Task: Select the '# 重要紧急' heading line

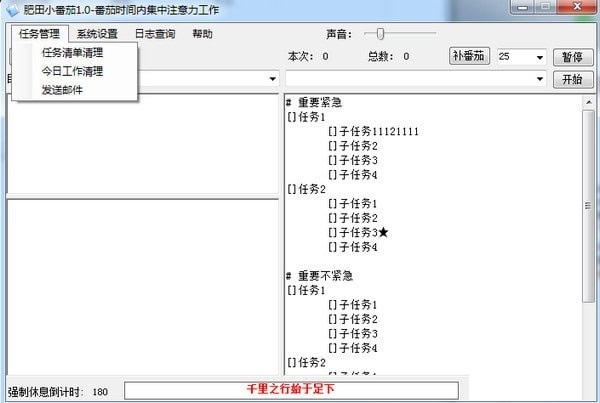Action: [314, 102]
